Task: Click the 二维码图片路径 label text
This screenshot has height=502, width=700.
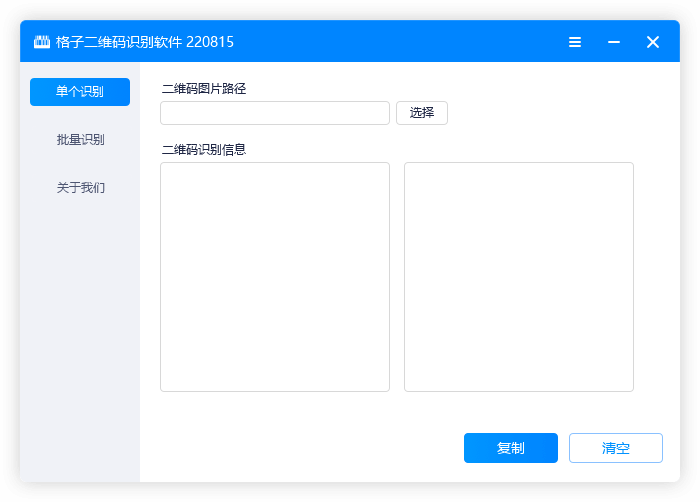Action: click(x=204, y=89)
